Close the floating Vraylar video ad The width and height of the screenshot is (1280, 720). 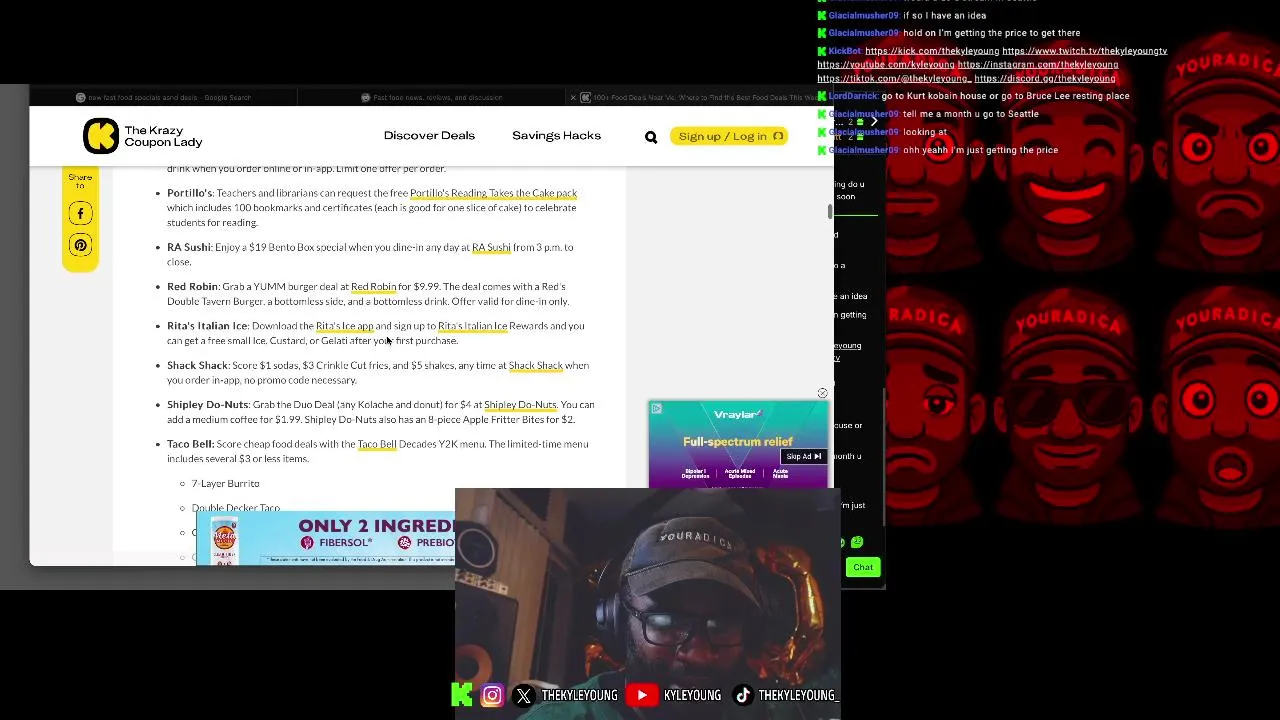click(822, 393)
